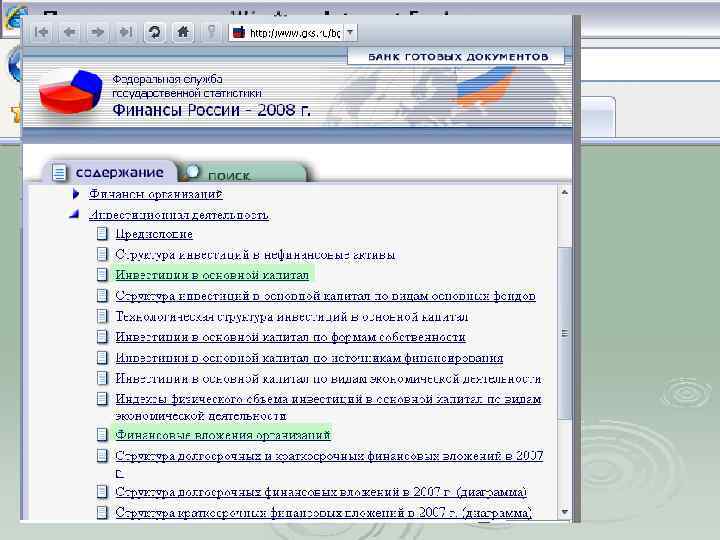Expand the Финансы организаций tree node
Image resolution: width=720 pixels, height=540 pixels.
click(x=76, y=194)
